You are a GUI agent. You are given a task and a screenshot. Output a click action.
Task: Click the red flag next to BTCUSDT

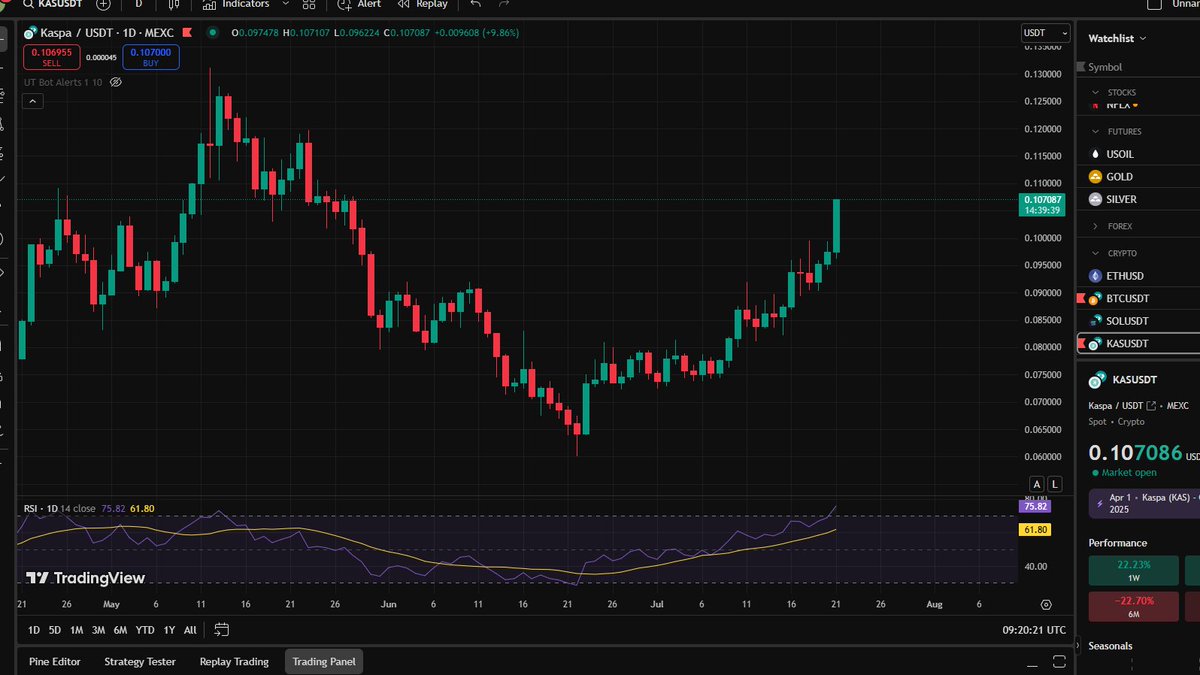(x=1081, y=298)
